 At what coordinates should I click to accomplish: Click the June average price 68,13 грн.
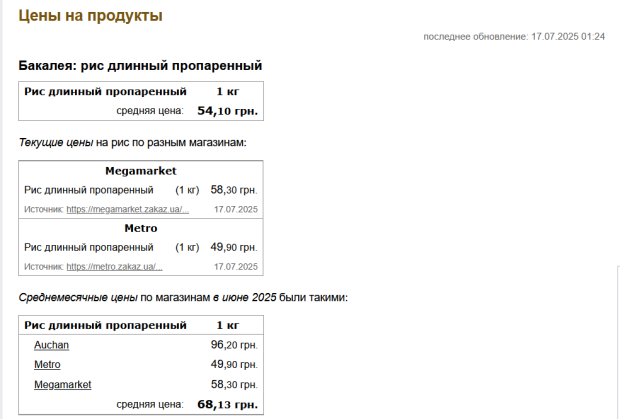(227, 404)
